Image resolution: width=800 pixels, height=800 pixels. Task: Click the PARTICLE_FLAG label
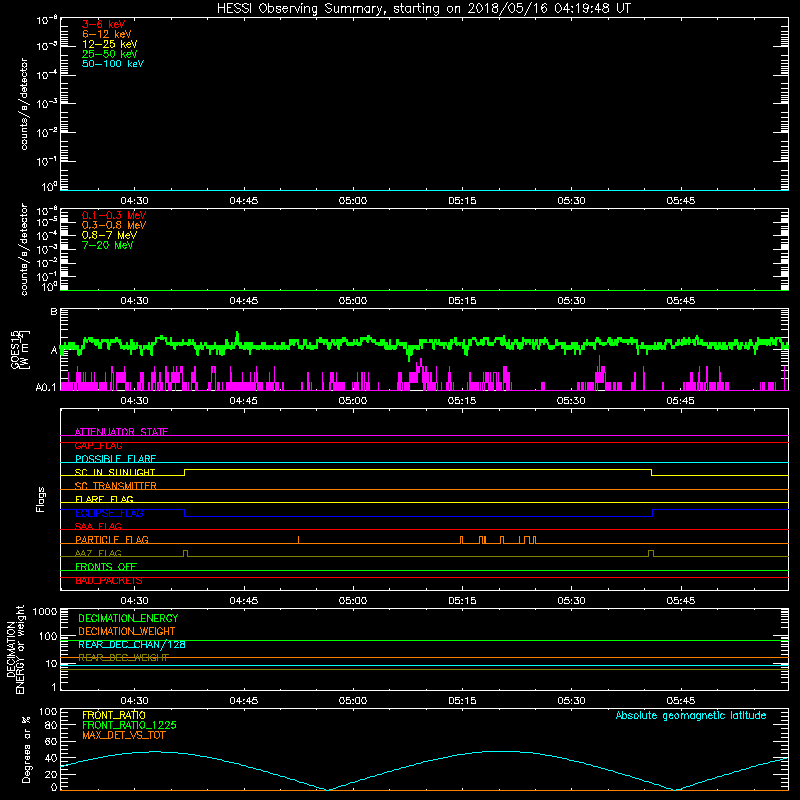(x=112, y=539)
